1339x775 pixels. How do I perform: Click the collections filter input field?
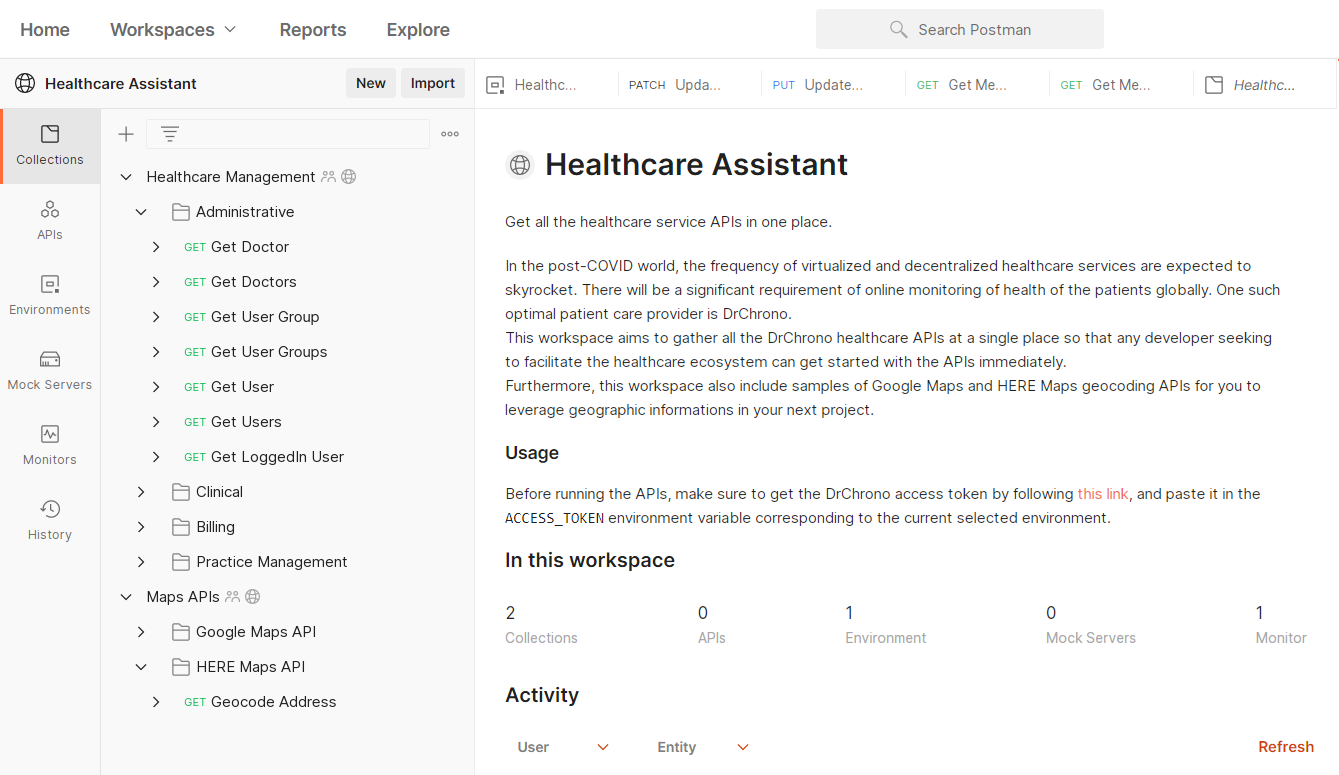288,134
